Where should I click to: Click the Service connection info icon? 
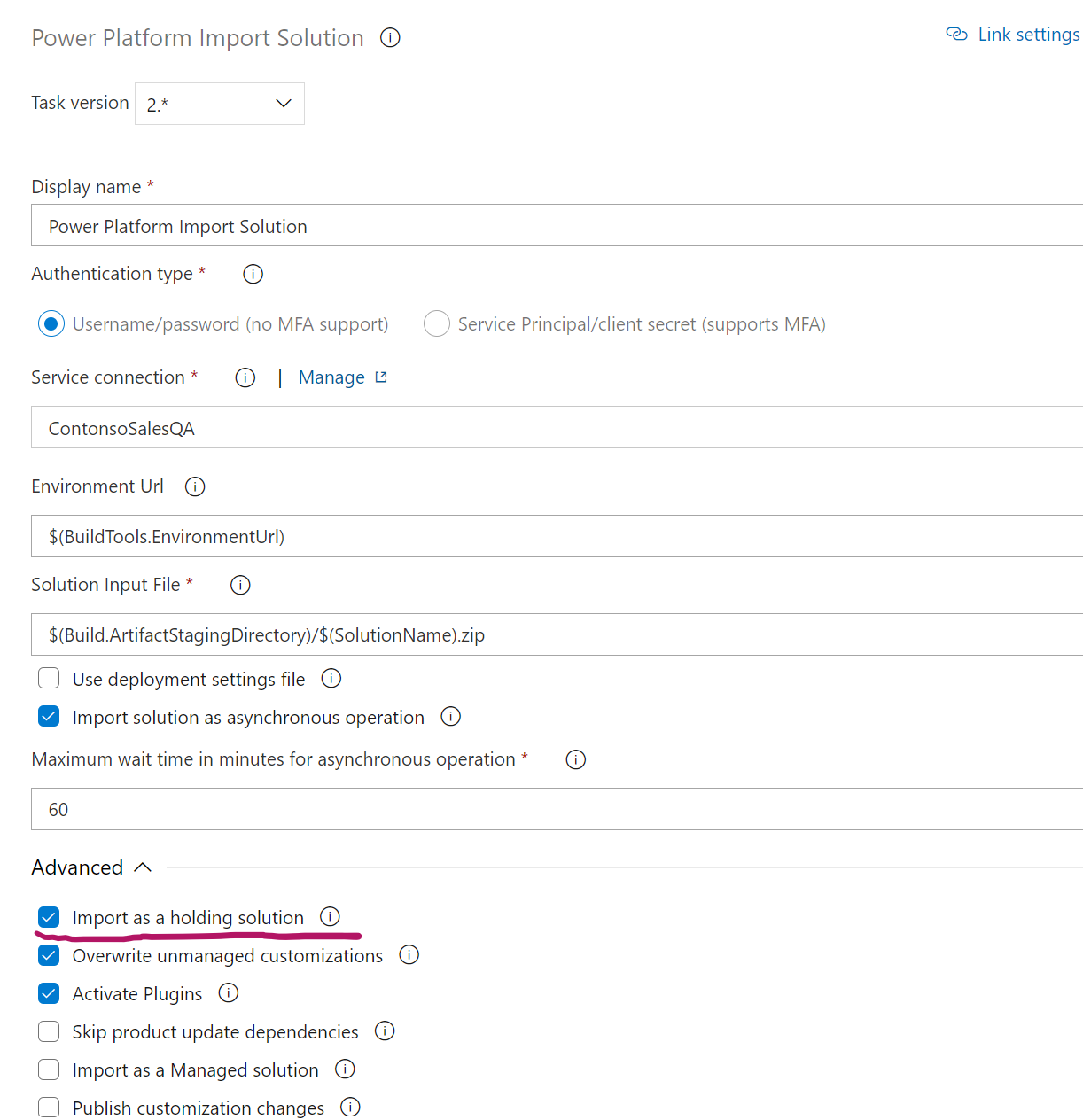[x=245, y=377]
